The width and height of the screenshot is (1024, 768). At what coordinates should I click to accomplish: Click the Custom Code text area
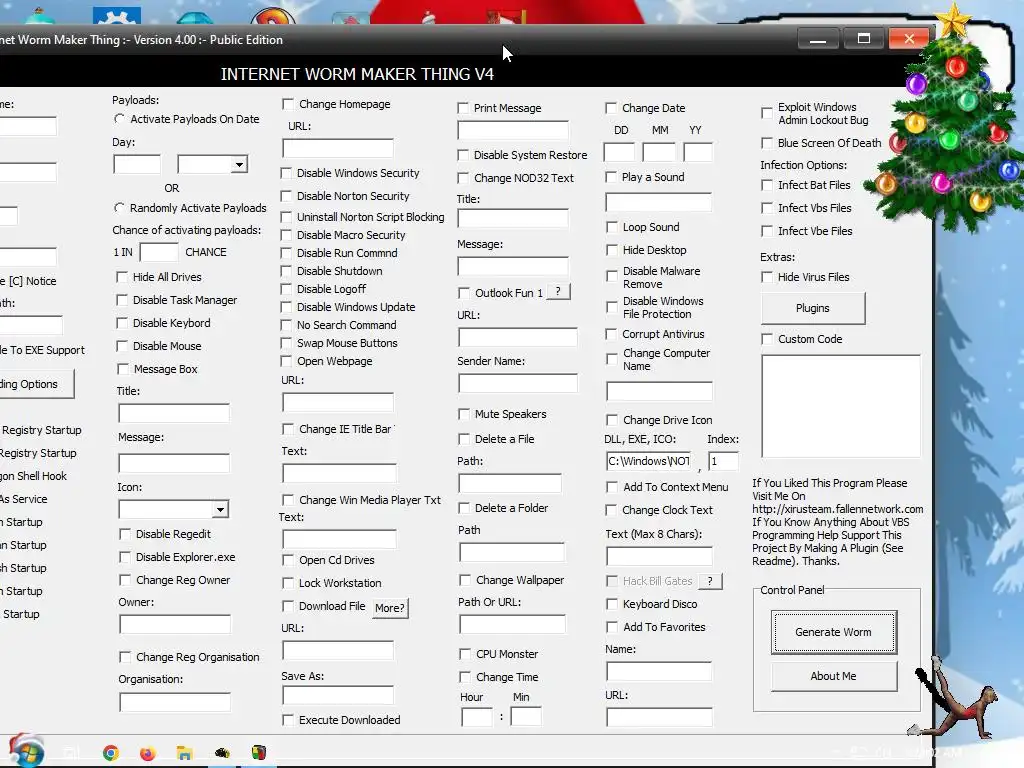point(841,406)
